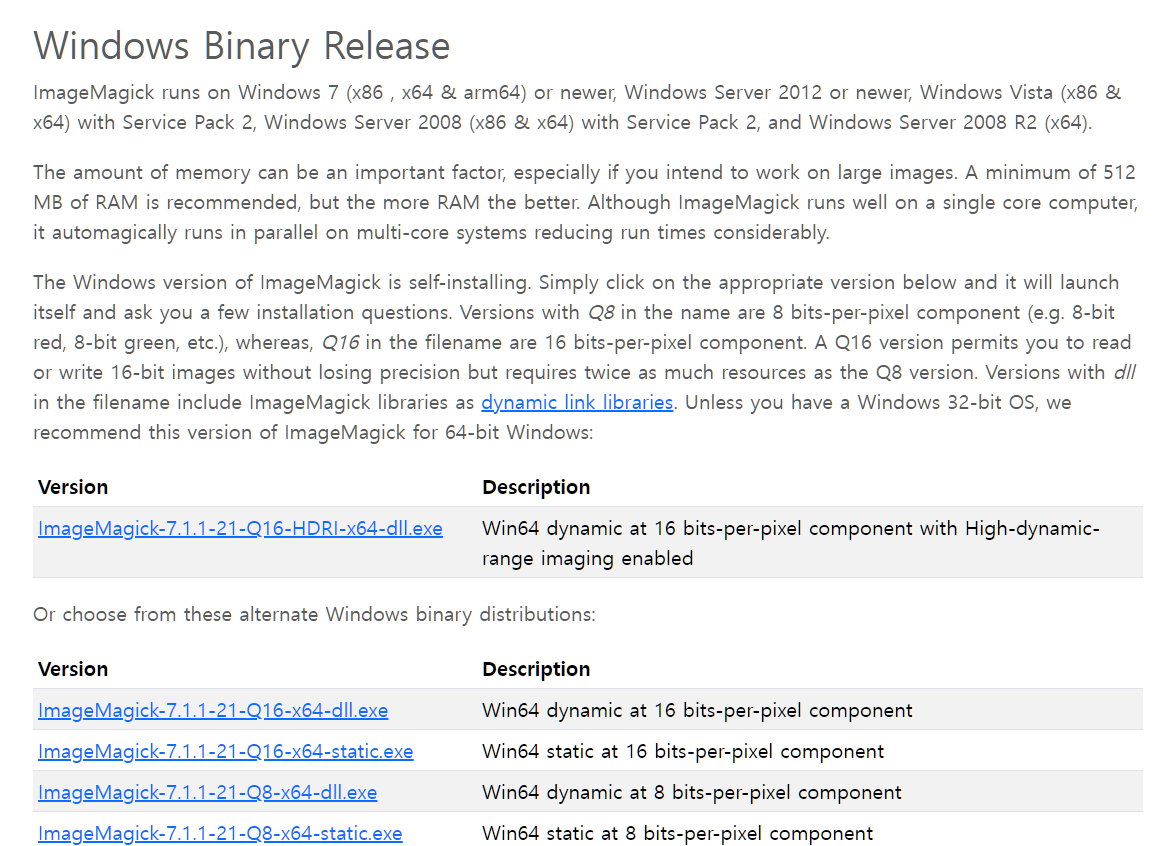Download ImageMagick-7.1.1-21-Q16-HDRI-x64-dll.exe installer
This screenshot has width=1174, height=846.
240,528
